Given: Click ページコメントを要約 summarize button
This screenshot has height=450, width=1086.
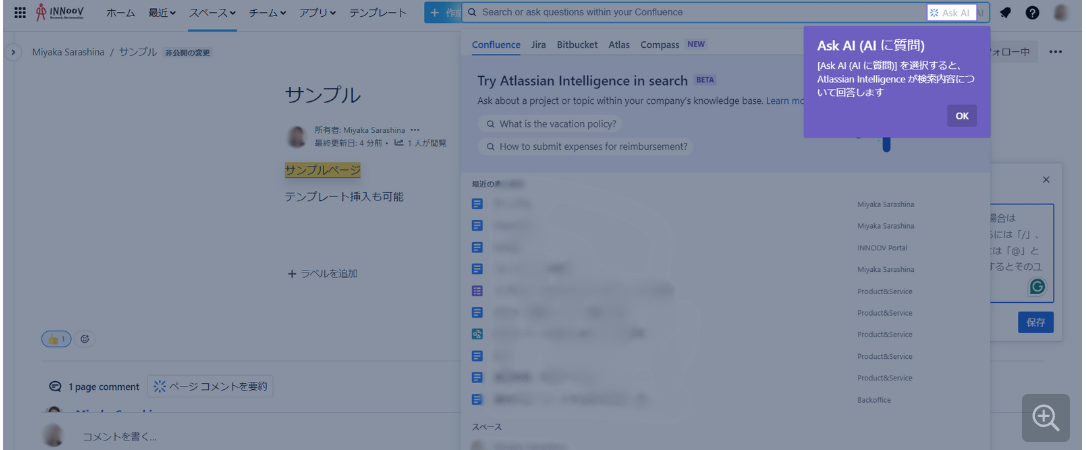Looking at the screenshot, I should point(211,386).
